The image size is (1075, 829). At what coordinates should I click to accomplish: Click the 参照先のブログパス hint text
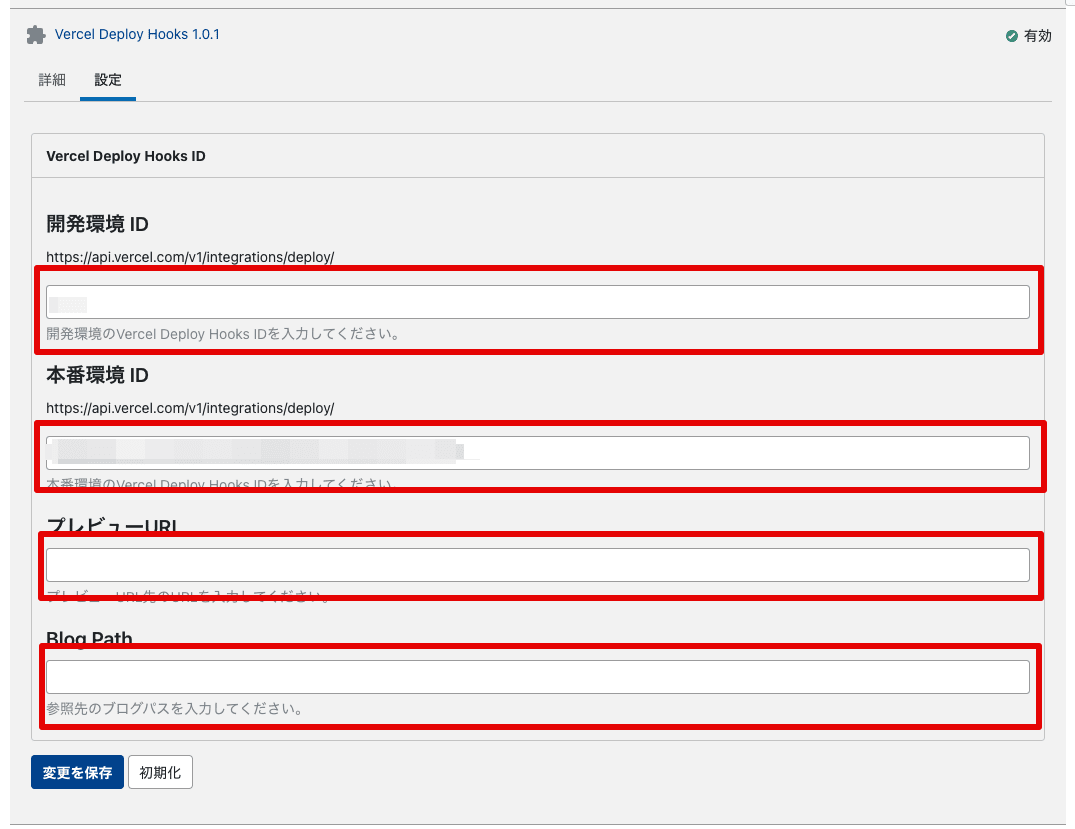coord(176,708)
